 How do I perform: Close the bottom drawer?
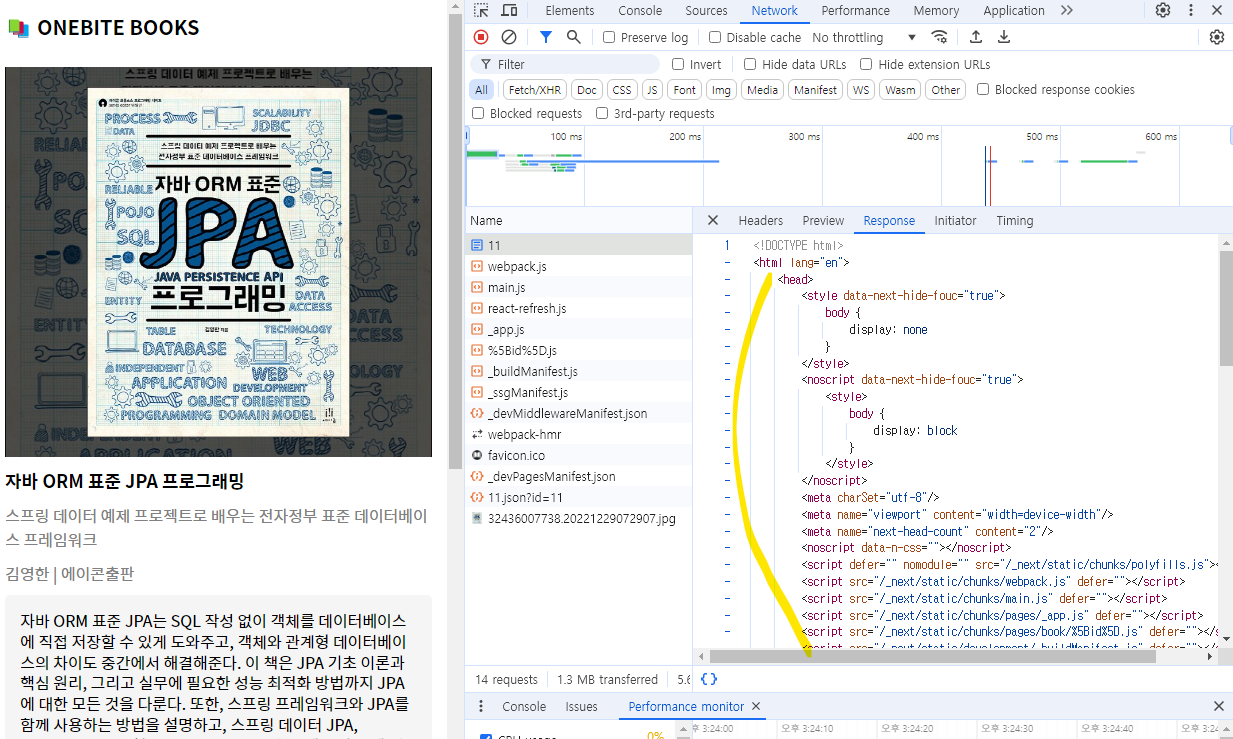(1218, 706)
